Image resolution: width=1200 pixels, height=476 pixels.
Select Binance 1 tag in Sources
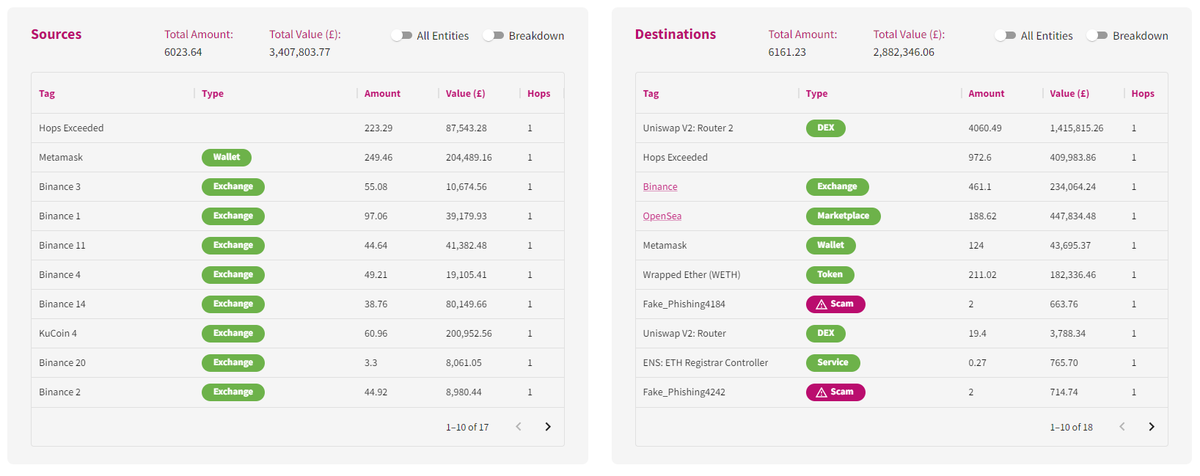(60, 216)
